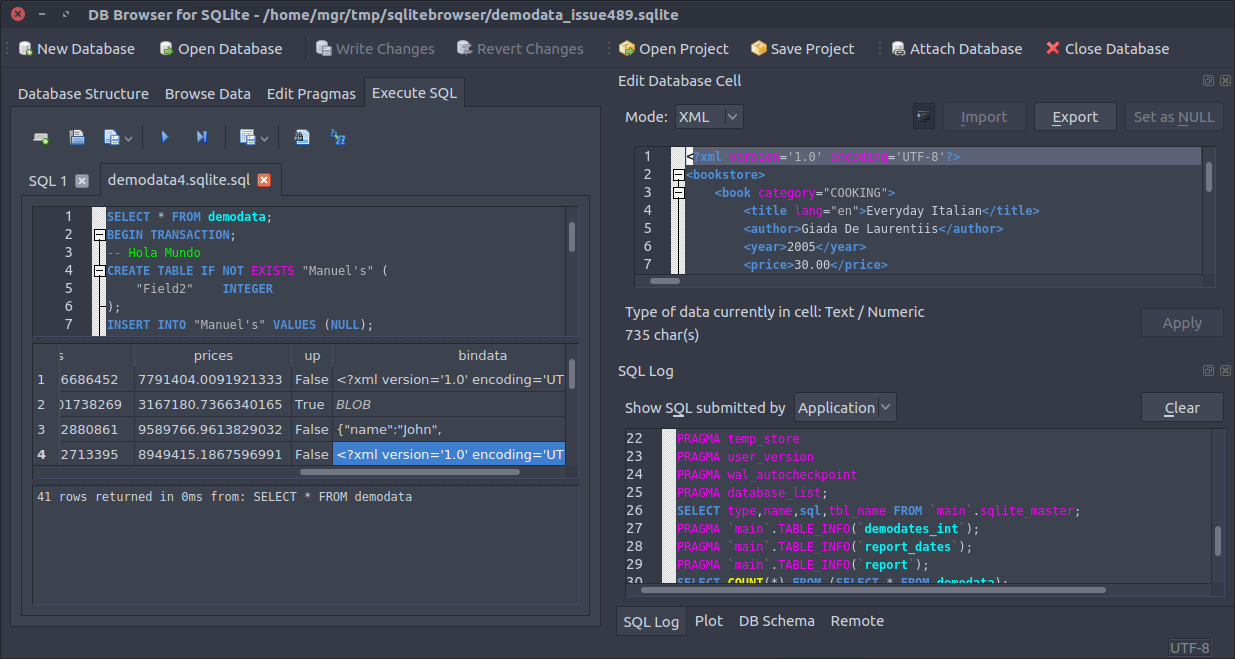Open a new SQL editor tab
Viewport: 1235px width, 659px height.
tap(41, 137)
